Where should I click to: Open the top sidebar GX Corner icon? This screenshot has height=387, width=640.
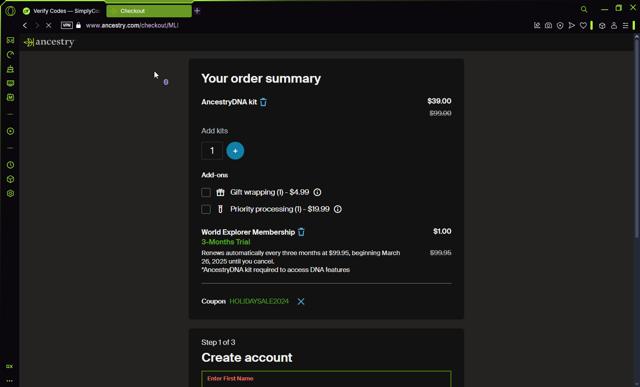click(x=10, y=40)
